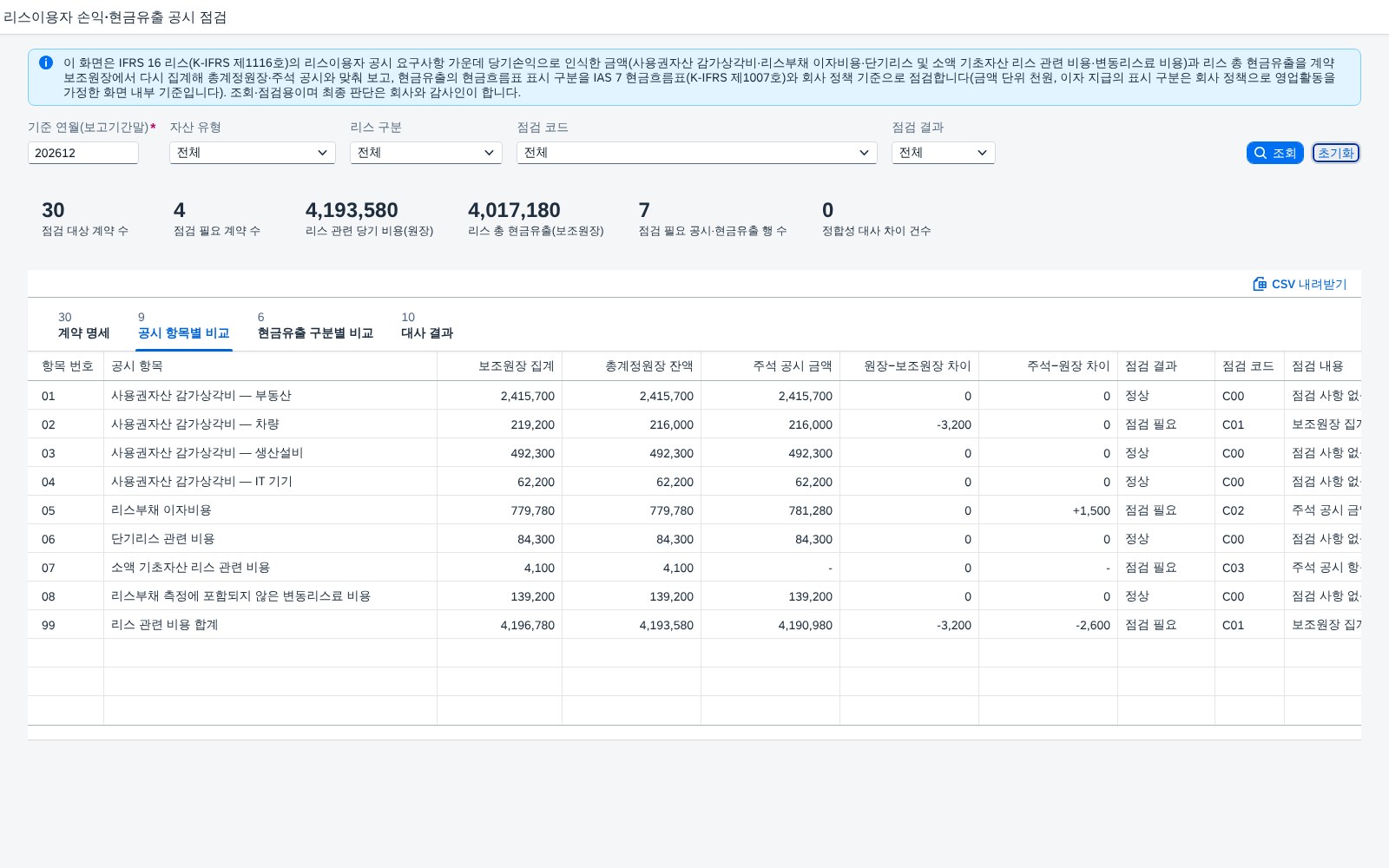The image size is (1389, 868).
Task: Click the 항목 번호 column header
Action: click(x=66, y=366)
